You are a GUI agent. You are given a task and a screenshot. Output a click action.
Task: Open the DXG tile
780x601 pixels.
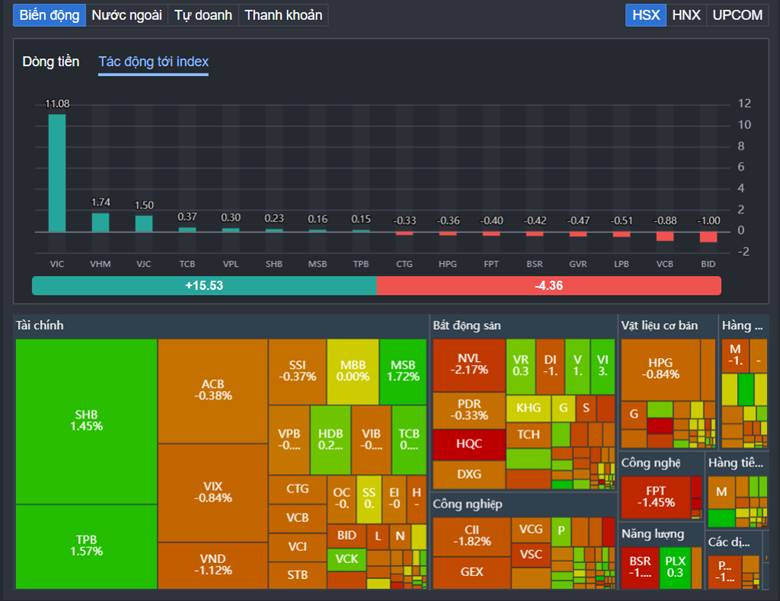(x=469, y=475)
